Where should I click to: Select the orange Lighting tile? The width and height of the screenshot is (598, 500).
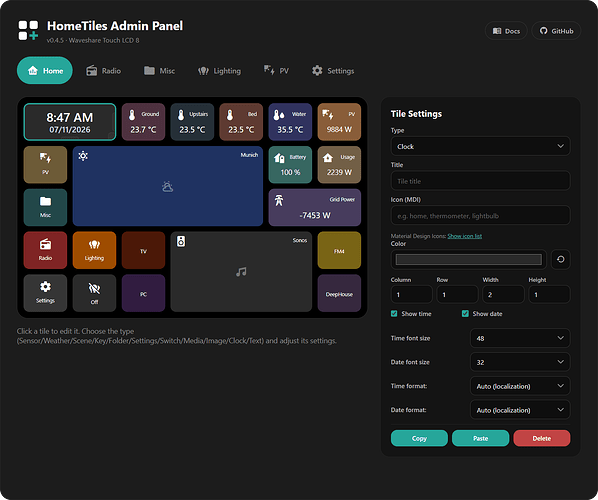[x=94, y=250]
